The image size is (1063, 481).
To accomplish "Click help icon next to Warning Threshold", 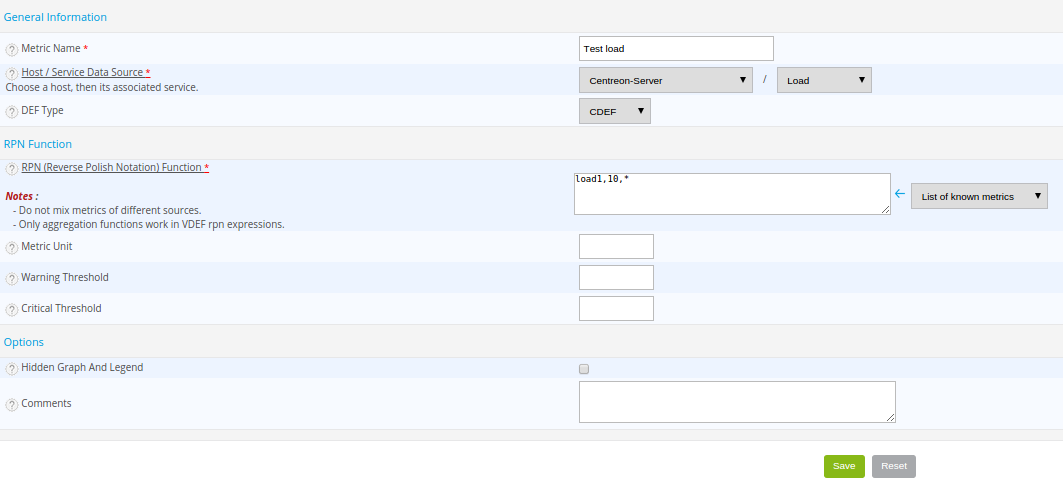I will (x=12, y=278).
